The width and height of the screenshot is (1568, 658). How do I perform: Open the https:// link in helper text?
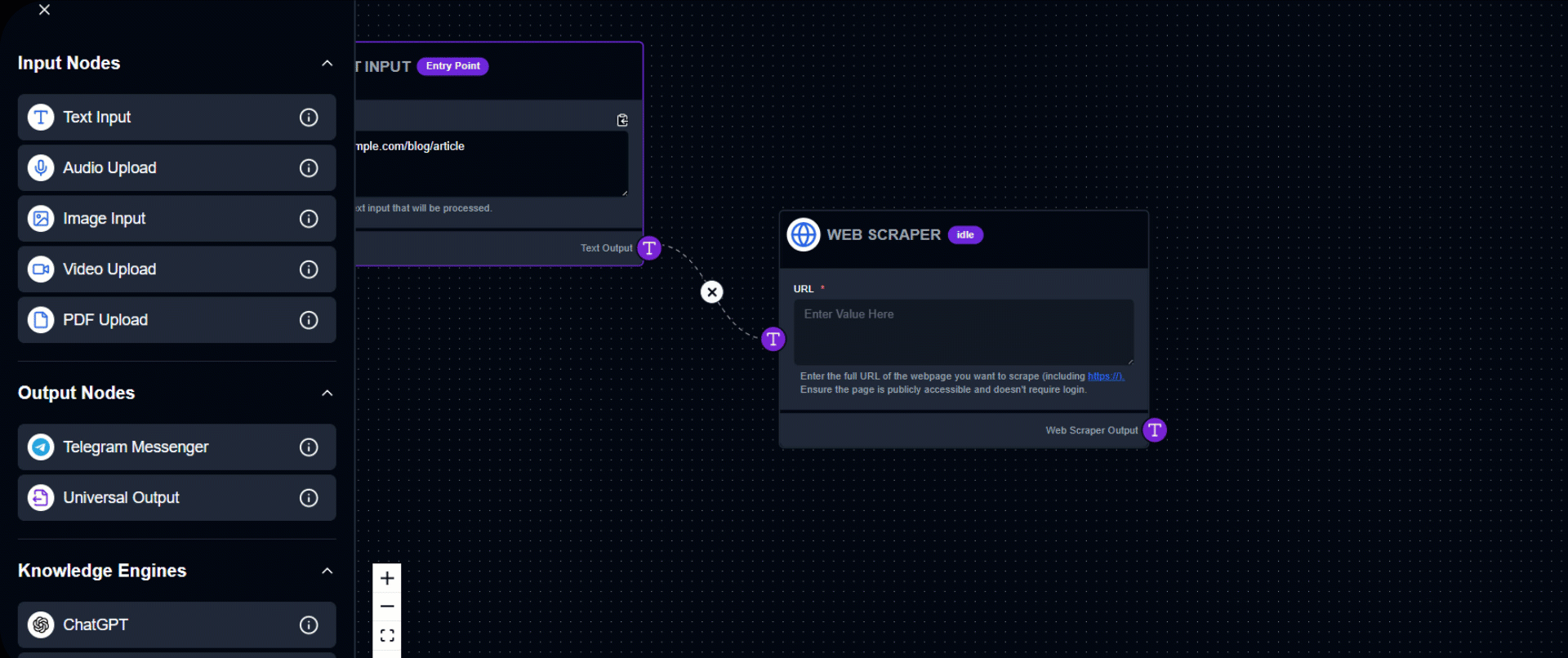coord(1105,376)
